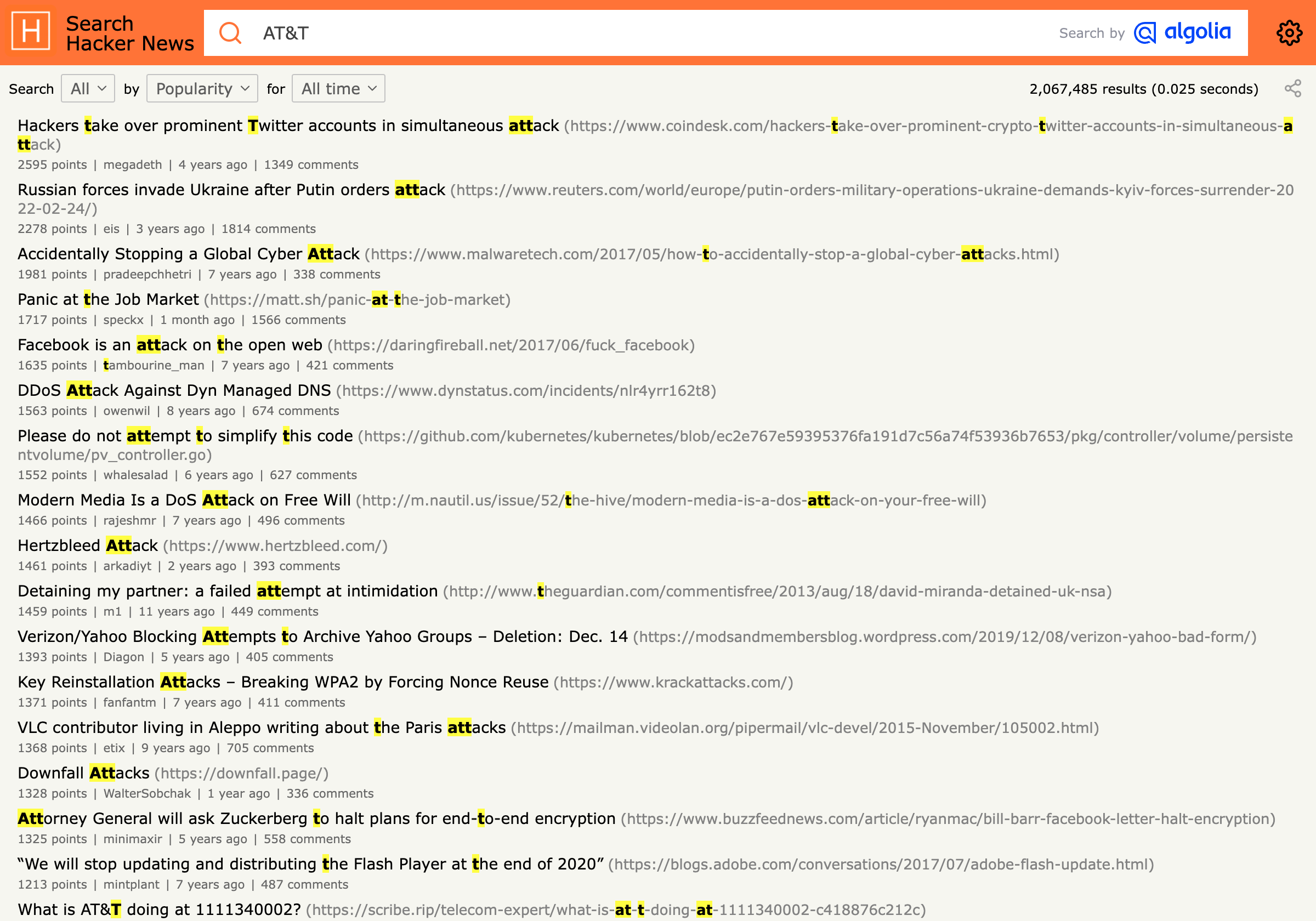Open 'Modern Media Is a DoS Attack on Free Will'
1316x921 pixels.
tap(184, 500)
